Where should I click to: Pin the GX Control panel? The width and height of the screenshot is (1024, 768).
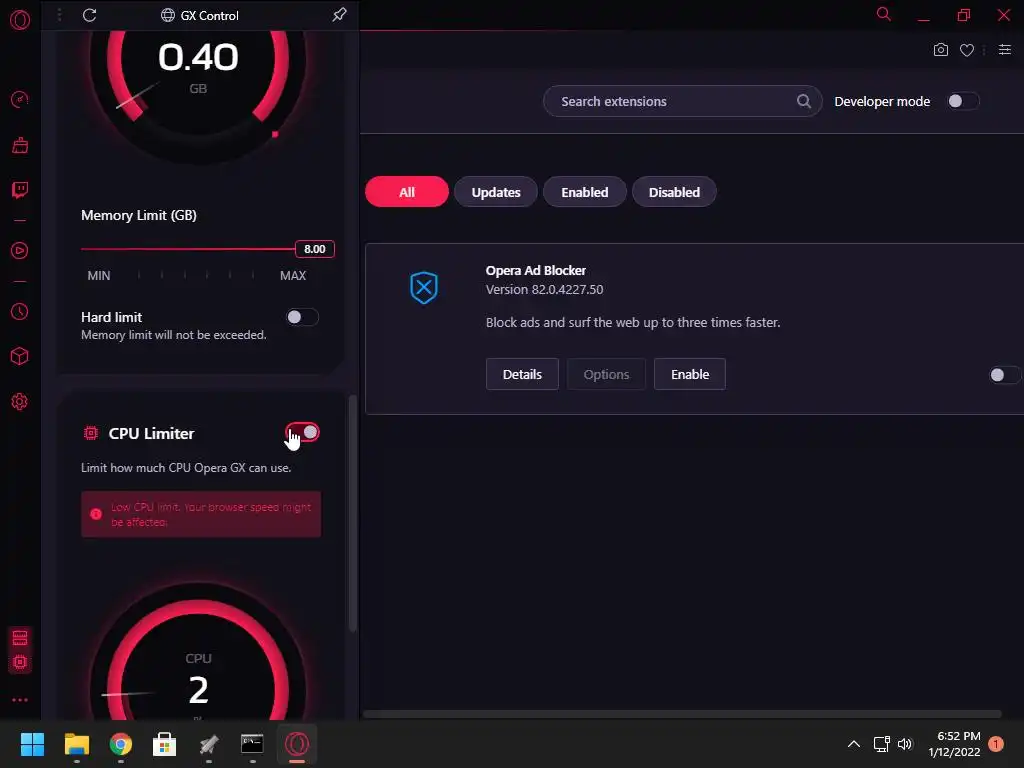click(x=339, y=14)
